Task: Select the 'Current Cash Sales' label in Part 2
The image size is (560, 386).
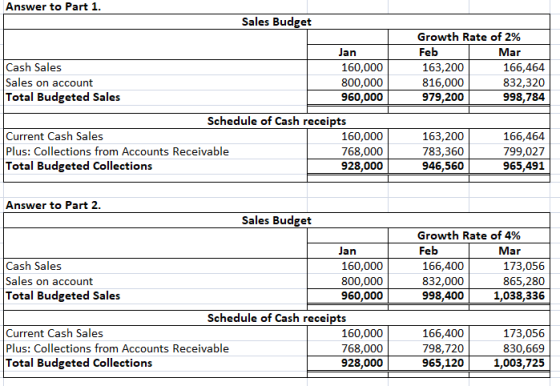Action: [54, 333]
